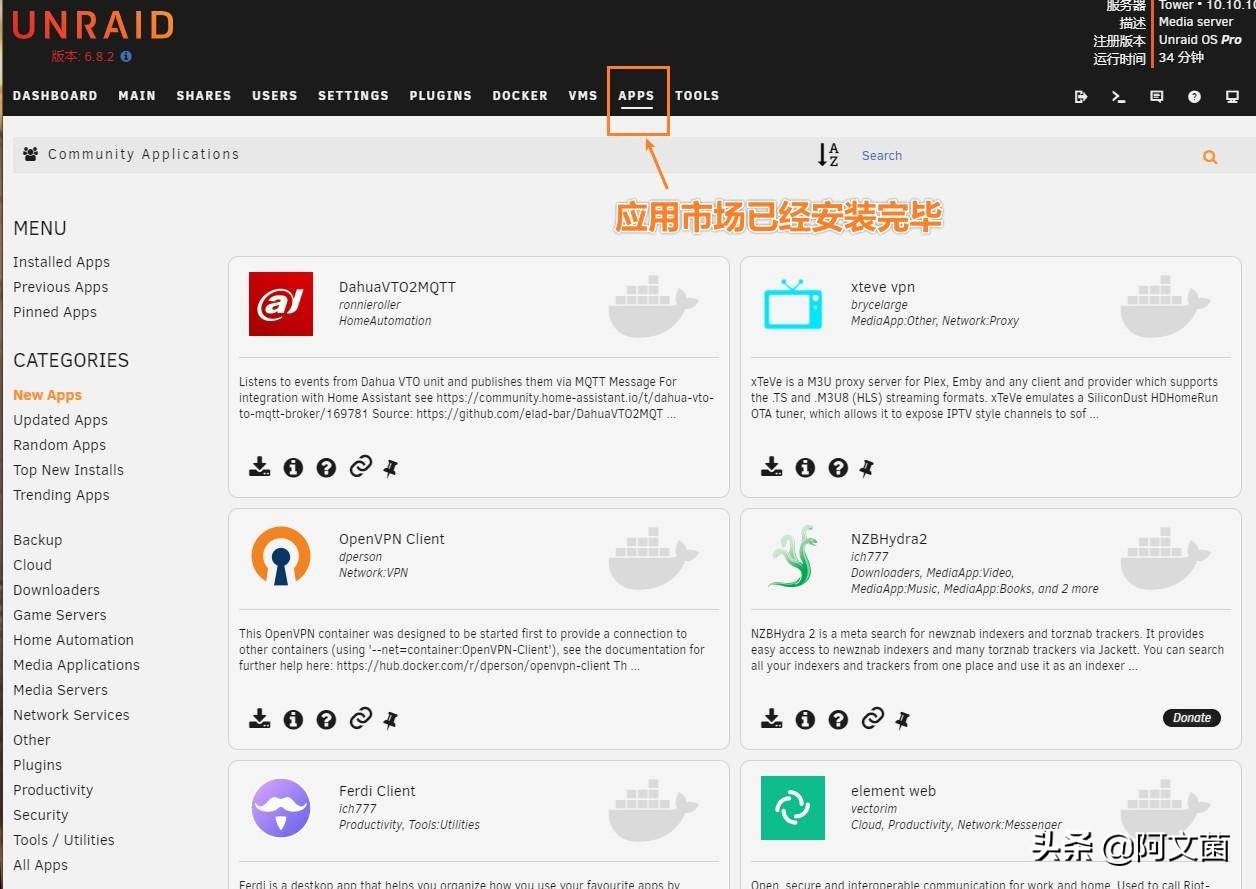This screenshot has width=1256, height=889.
Task: Browse the Trending Apps category
Action: click(61, 494)
